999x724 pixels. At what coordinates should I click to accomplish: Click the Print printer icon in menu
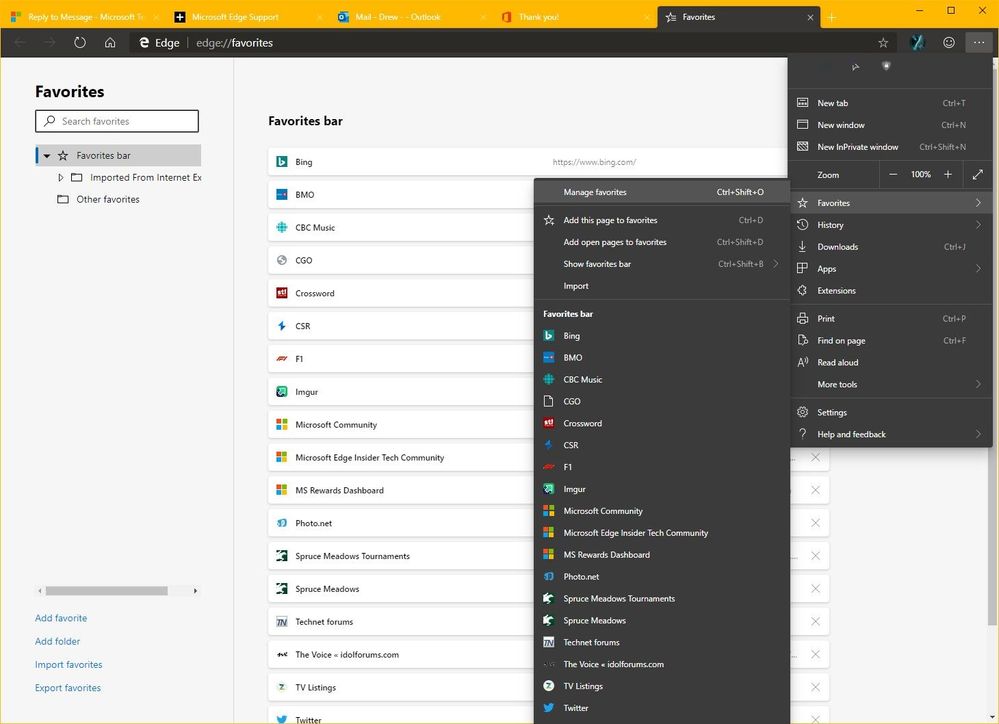[x=803, y=319]
